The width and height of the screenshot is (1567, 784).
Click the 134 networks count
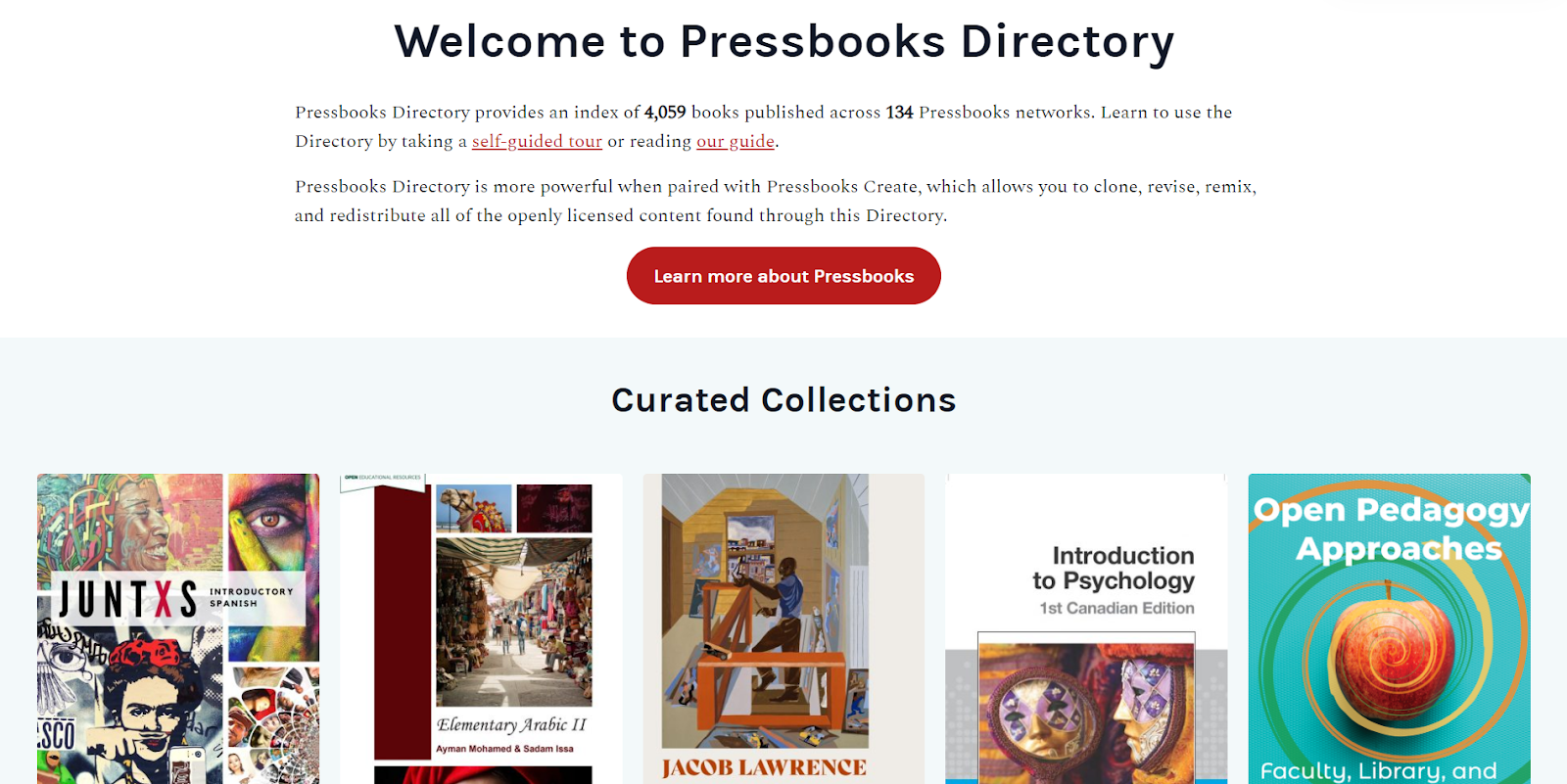click(899, 112)
